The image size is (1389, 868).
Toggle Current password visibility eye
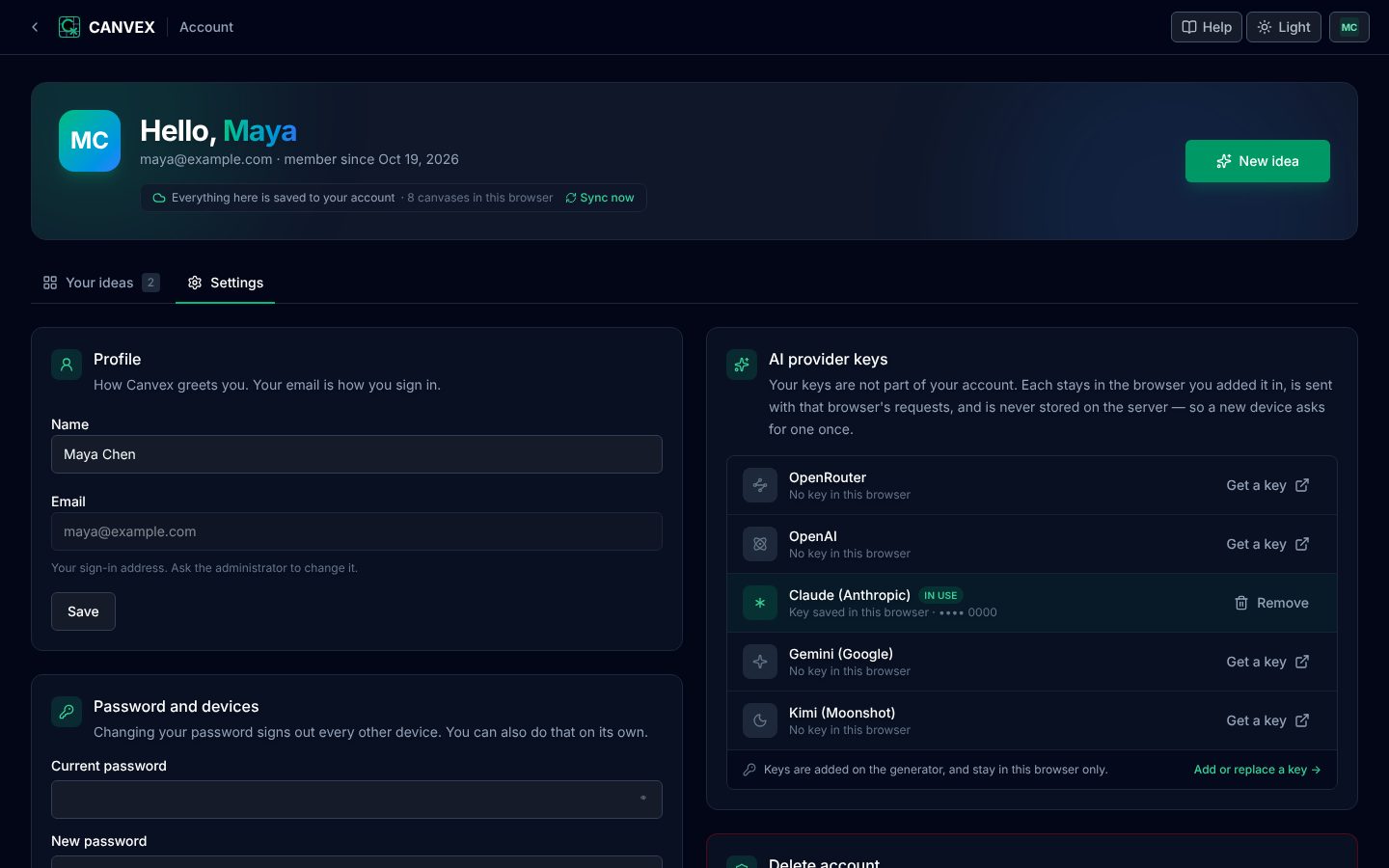coord(643,799)
